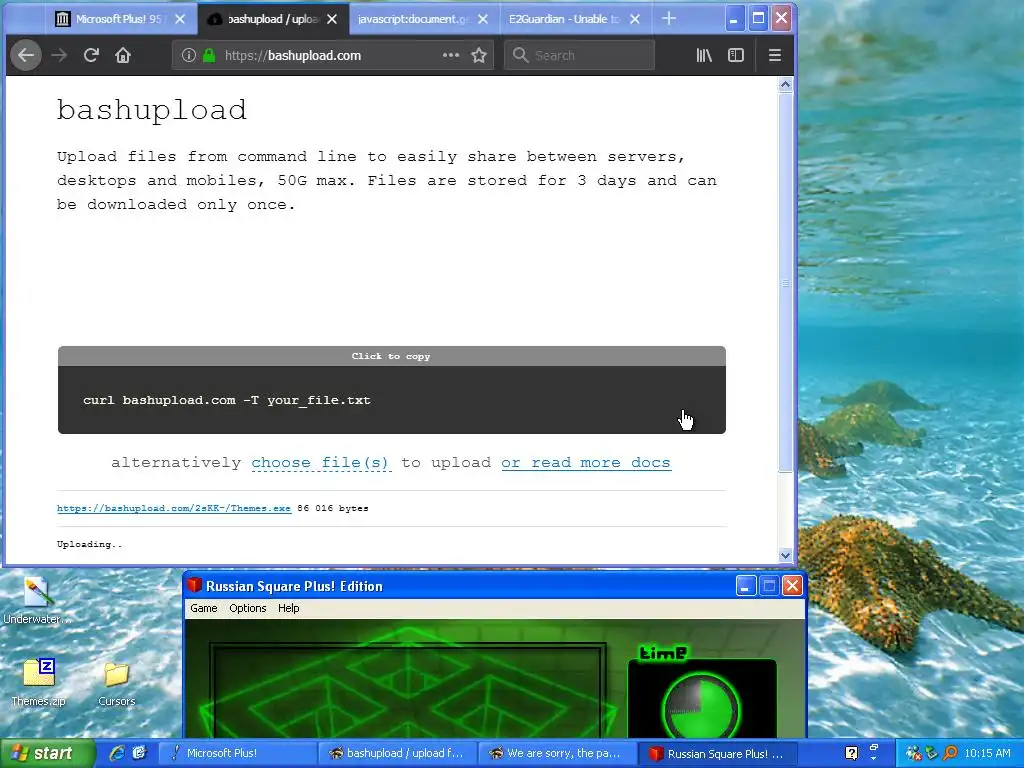Minimize the Firefox browser window
Image resolution: width=1024 pixels, height=768 pixels.
tap(734, 19)
